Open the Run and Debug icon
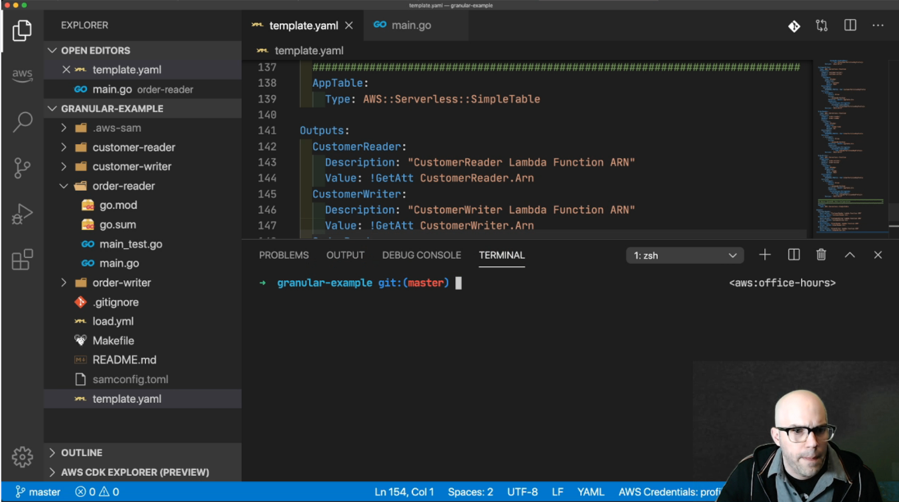Image resolution: width=899 pixels, height=502 pixels. (x=22, y=214)
